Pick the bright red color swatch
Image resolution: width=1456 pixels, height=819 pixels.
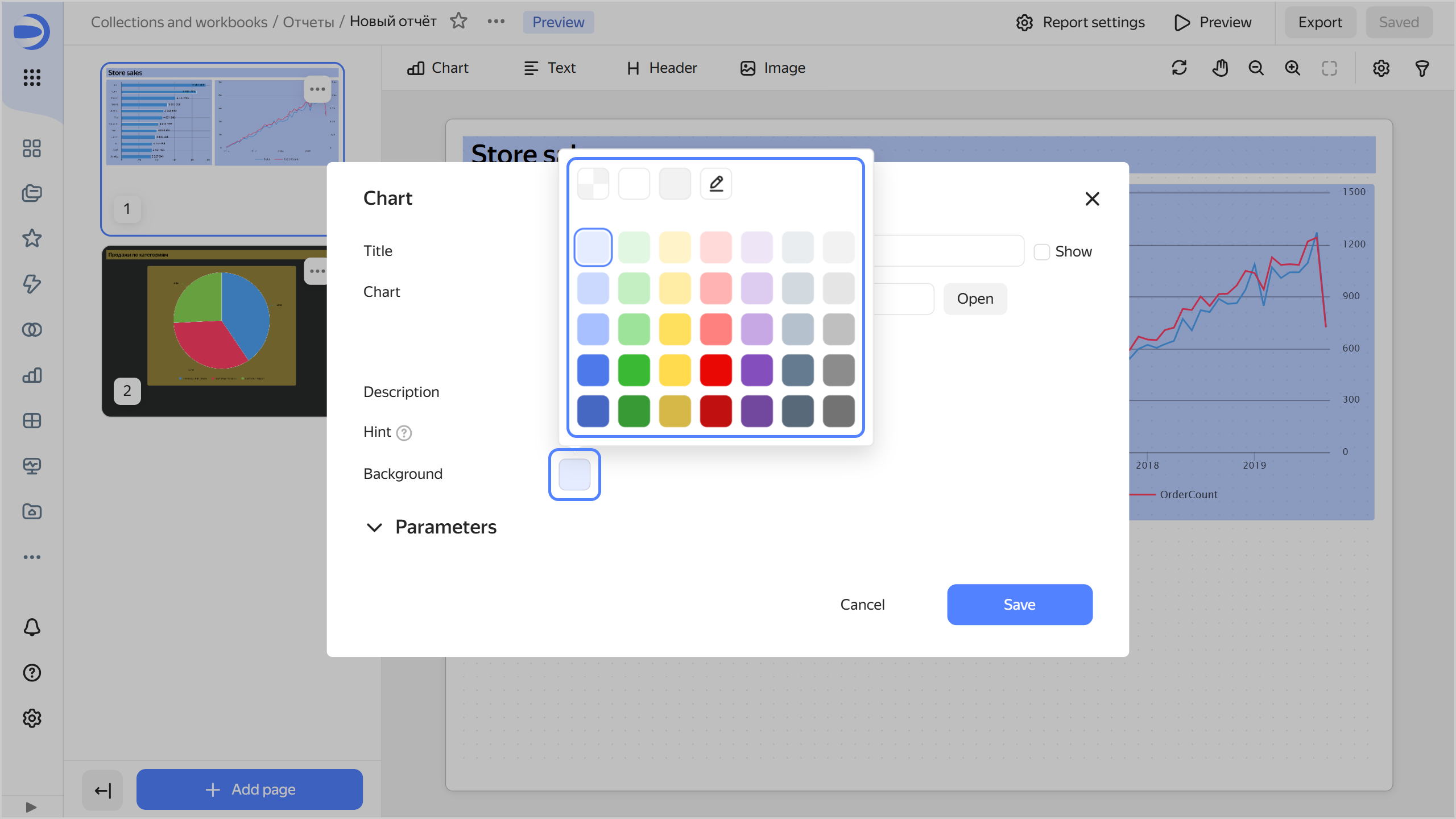[x=715, y=370]
